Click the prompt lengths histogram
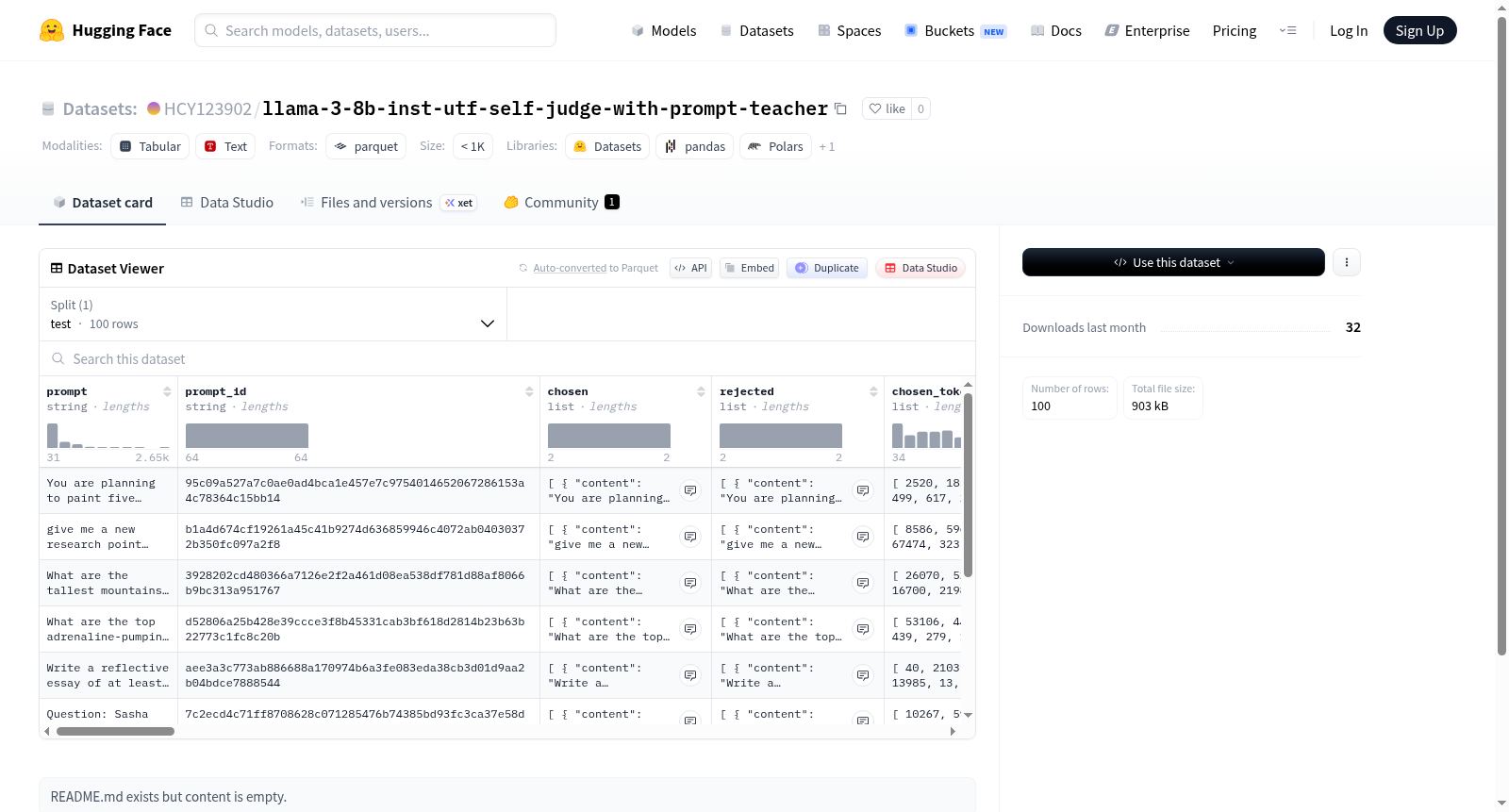The image size is (1509, 812). tap(108, 435)
